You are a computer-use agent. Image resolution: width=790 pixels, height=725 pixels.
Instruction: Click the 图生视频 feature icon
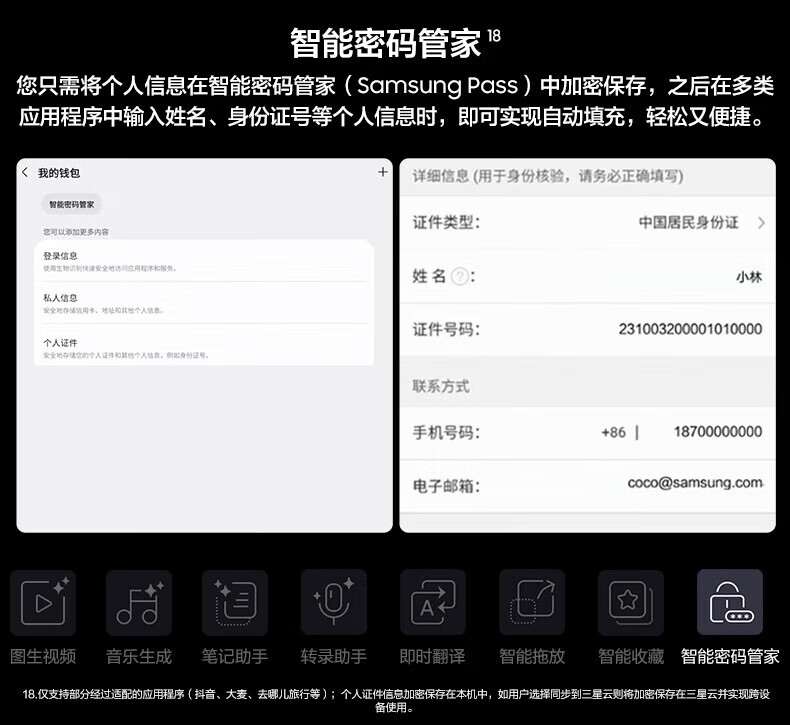[43, 603]
